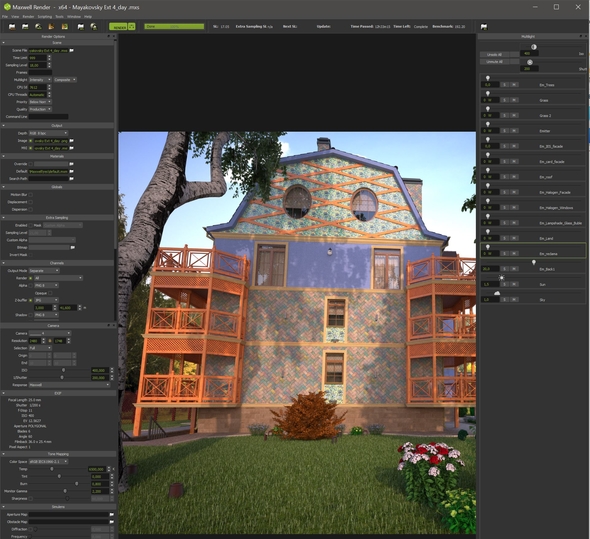Screen dimensions: 590x539
Task: Open Color Space dropdown
Action: pyautogui.click(x=48, y=461)
